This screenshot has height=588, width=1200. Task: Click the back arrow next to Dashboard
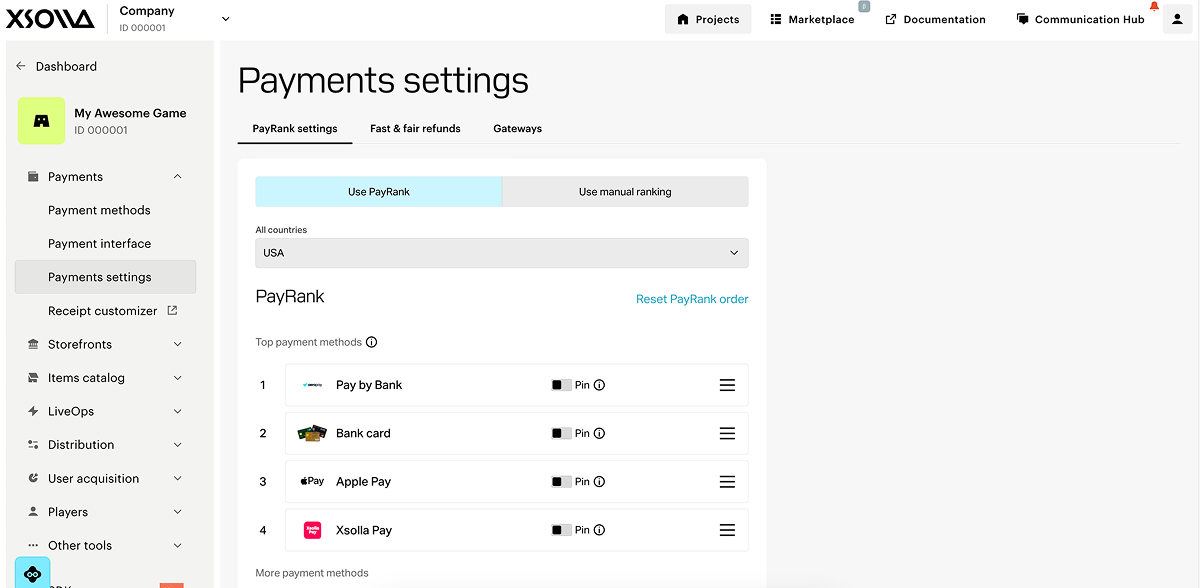[21, 66]
